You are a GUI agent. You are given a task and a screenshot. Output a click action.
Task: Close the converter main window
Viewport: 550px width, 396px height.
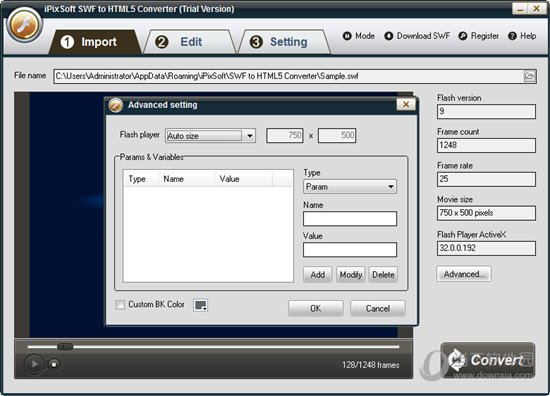(x=536, y=9)
